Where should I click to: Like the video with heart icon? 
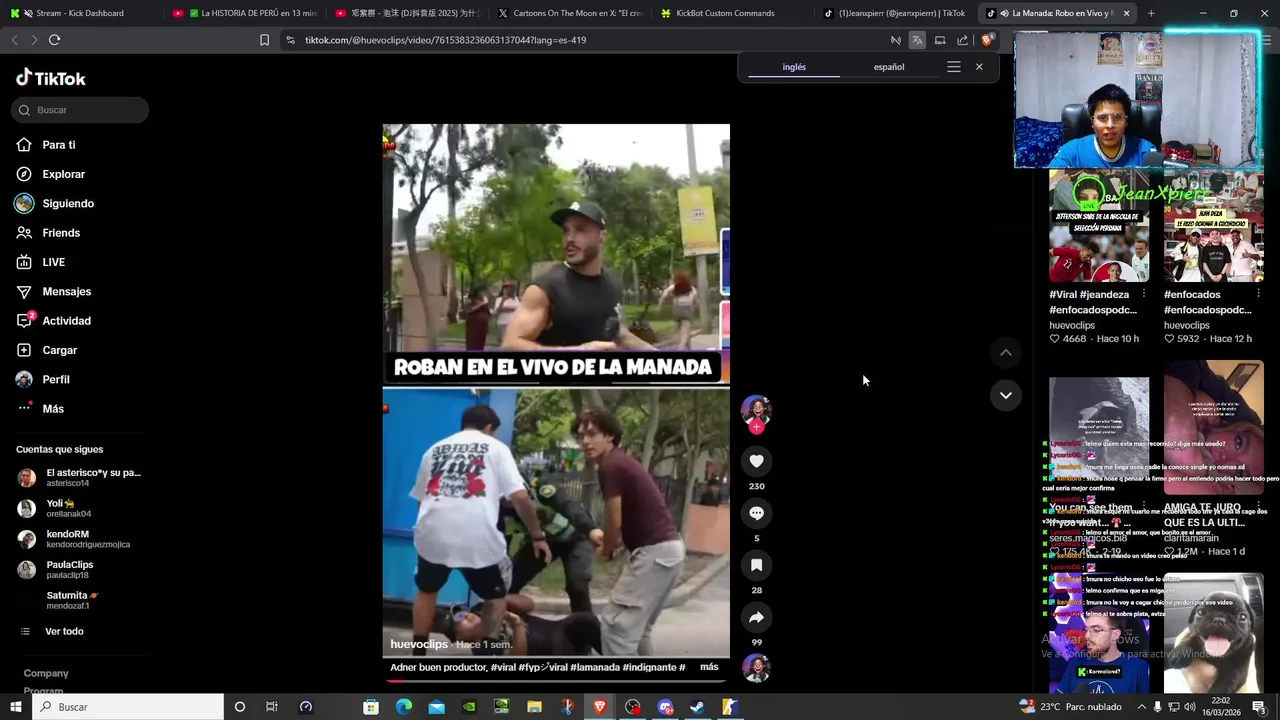tap(756, 461)
